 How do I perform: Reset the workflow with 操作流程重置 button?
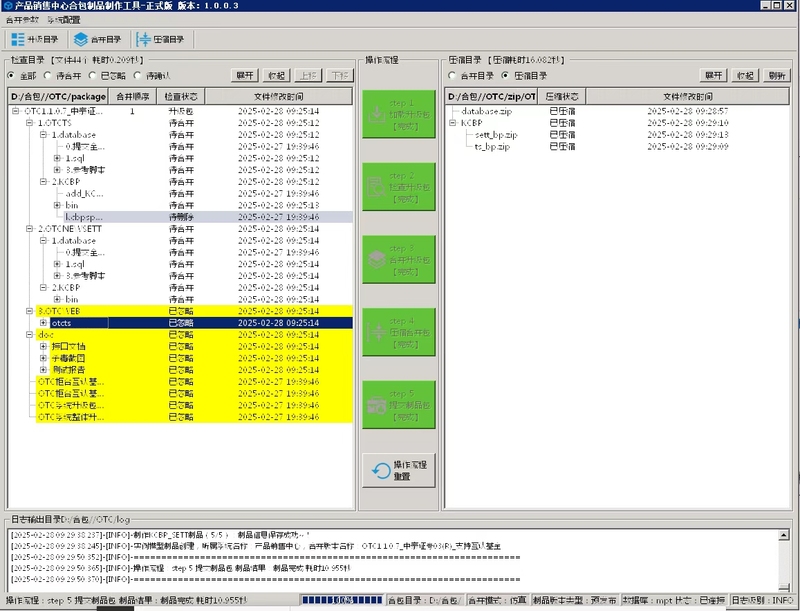click(399, 470)
